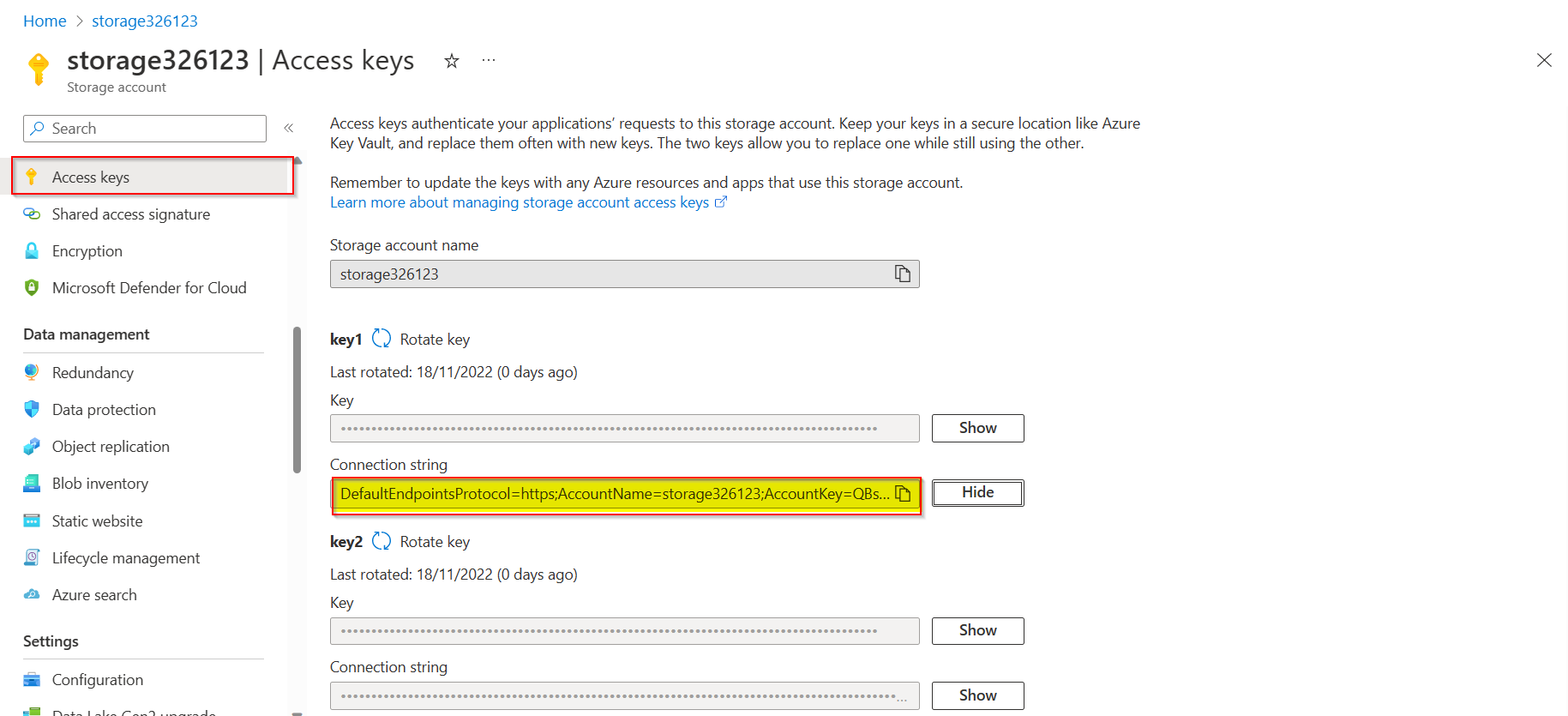
Task: Click Rotate key label for key1
Action: pyautogui.click(x=435, y=340)
